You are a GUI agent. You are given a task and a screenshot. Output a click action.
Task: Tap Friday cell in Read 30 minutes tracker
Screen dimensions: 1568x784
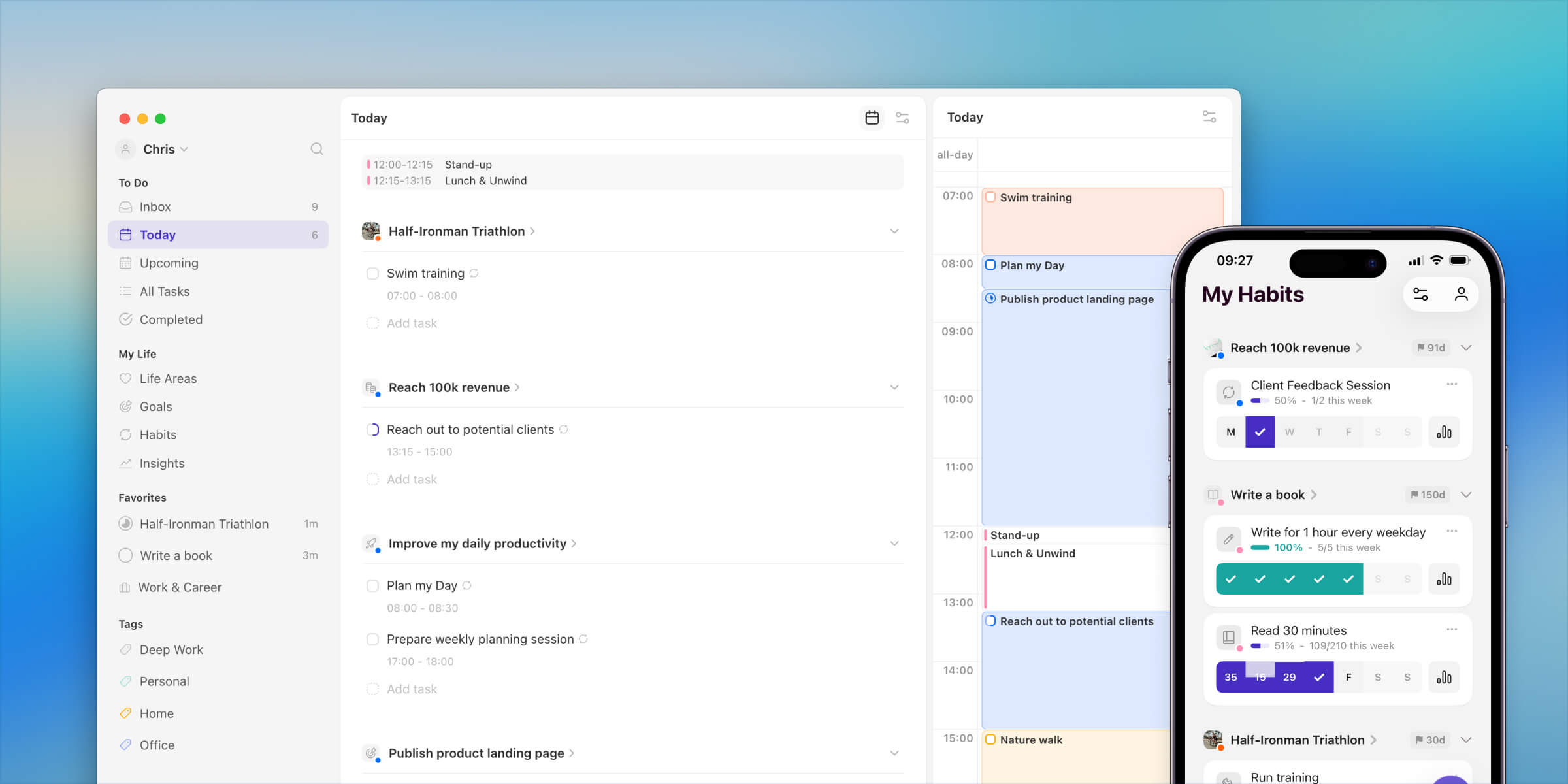1348,678
